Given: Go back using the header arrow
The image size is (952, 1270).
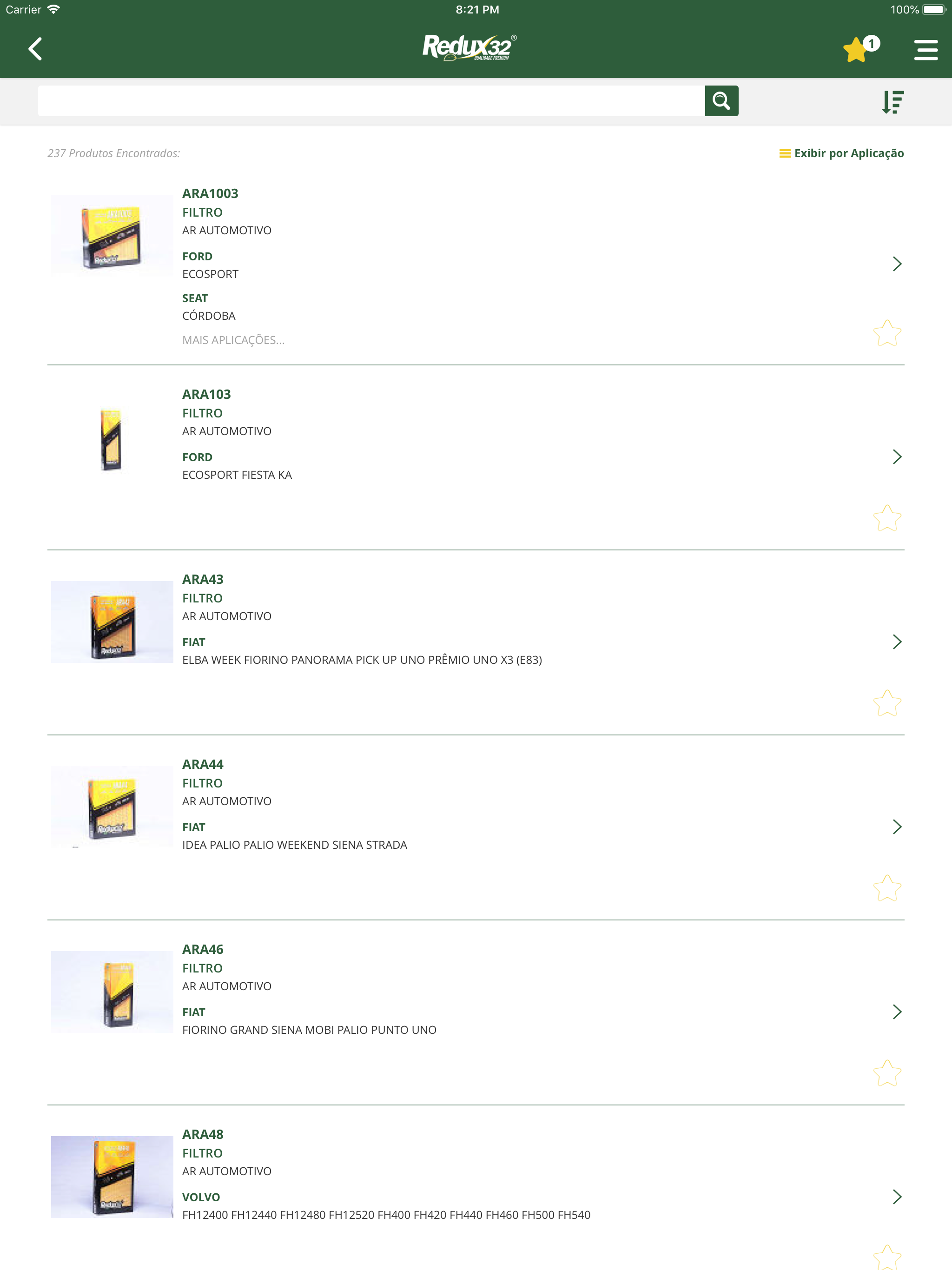Looking at the screenshot, I should (35, 49).
